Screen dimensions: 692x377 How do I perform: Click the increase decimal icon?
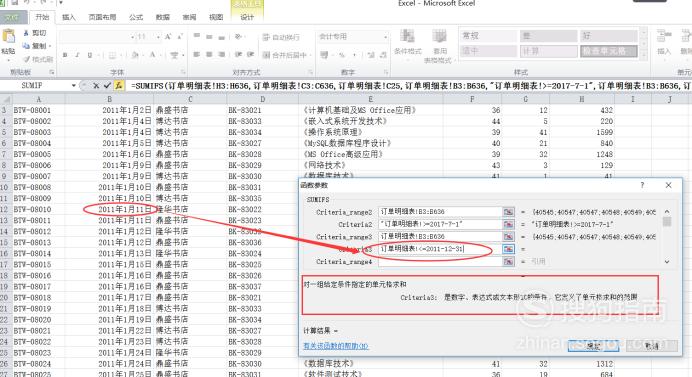click(x=371, y=55)
